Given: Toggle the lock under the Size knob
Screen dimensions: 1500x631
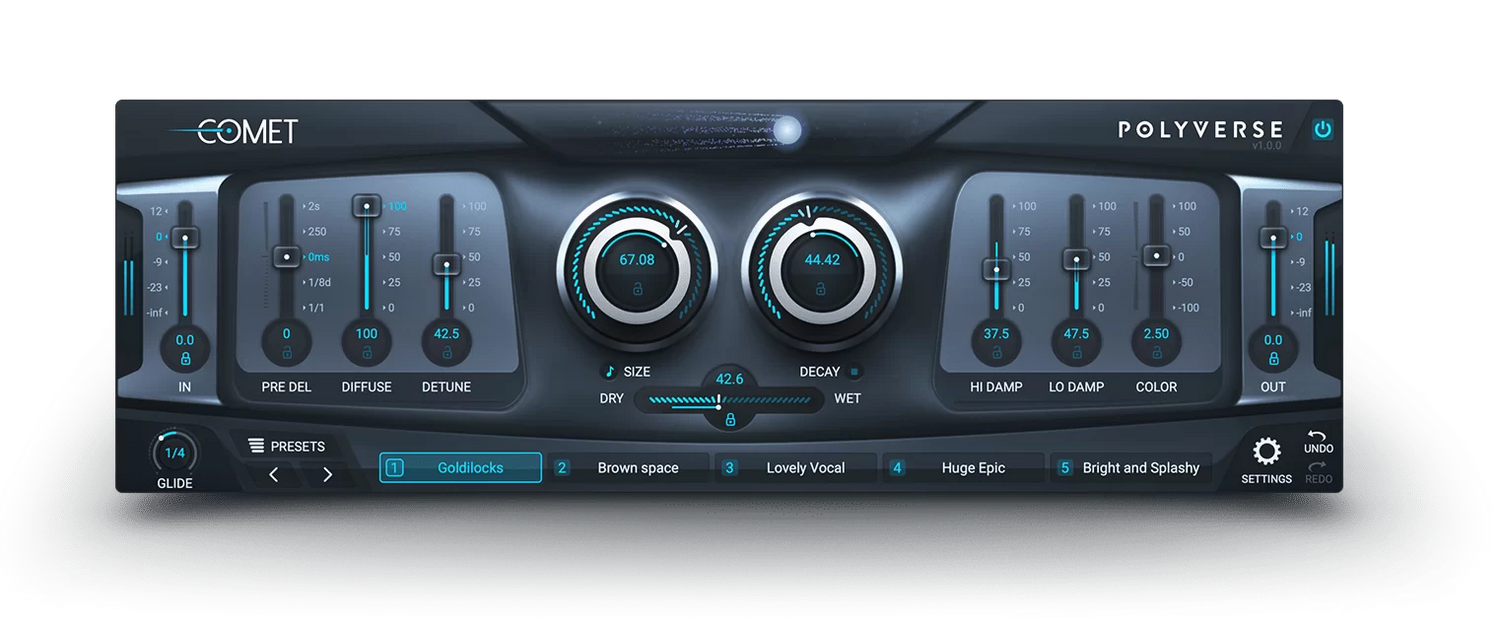Looking at the screenshot, I should pyautogui.click(x=637, y=290).
